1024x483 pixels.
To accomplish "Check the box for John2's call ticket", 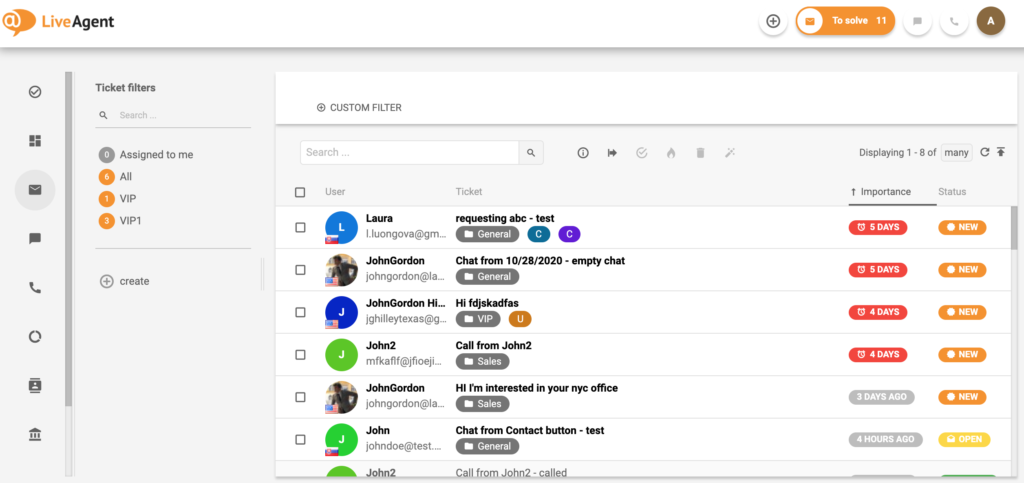I will pyautogui.click(x=300, y=354).
